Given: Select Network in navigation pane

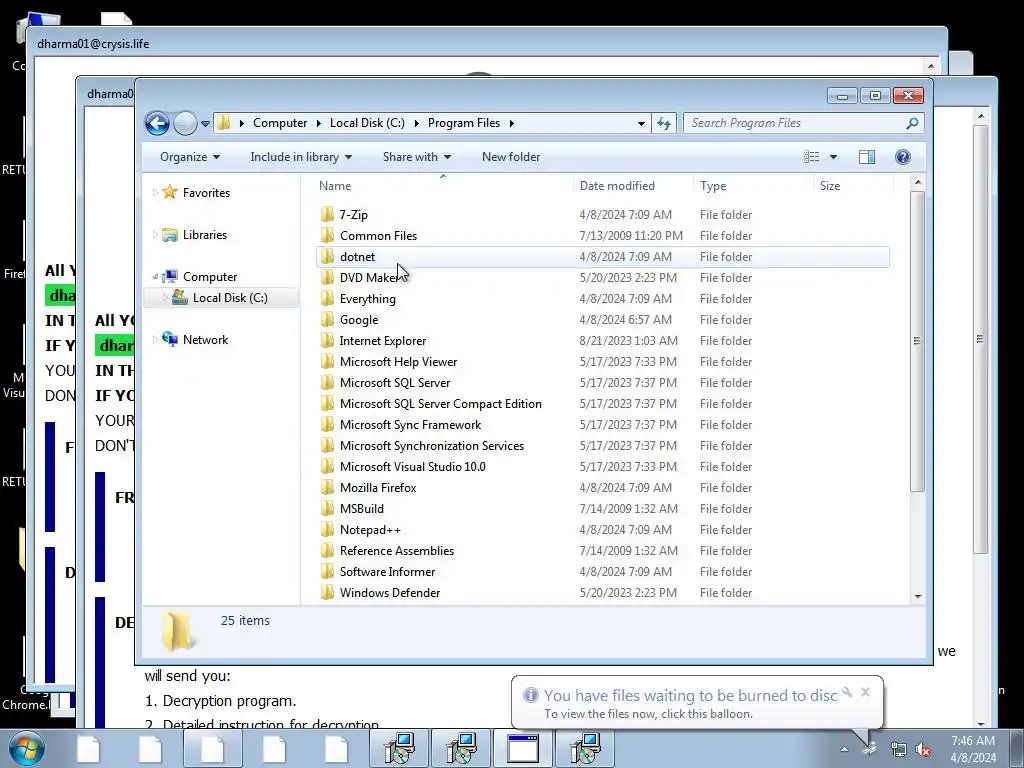Looking at the screenshot, I should click(205, 340).
